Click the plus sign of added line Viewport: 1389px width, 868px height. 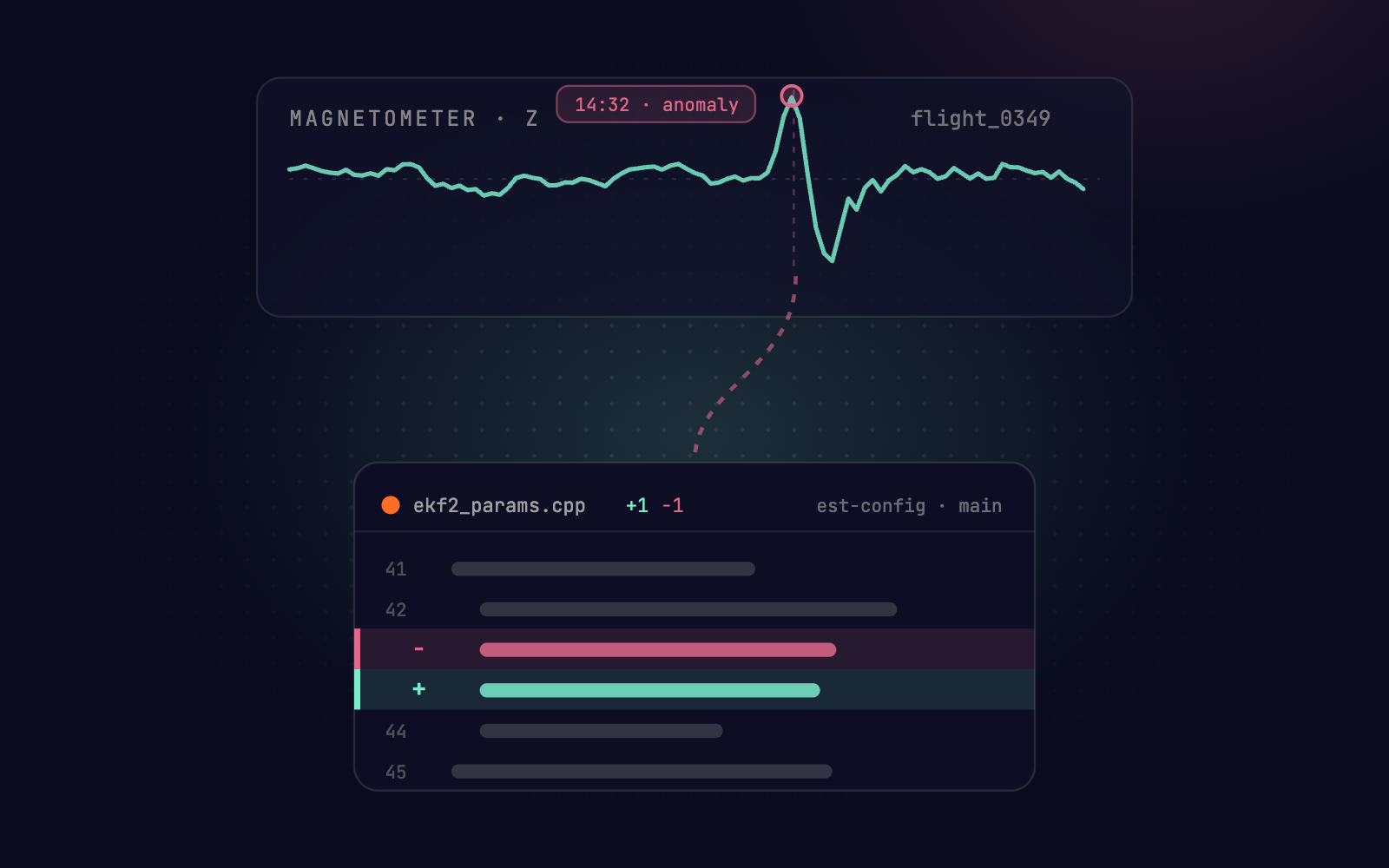419,688
